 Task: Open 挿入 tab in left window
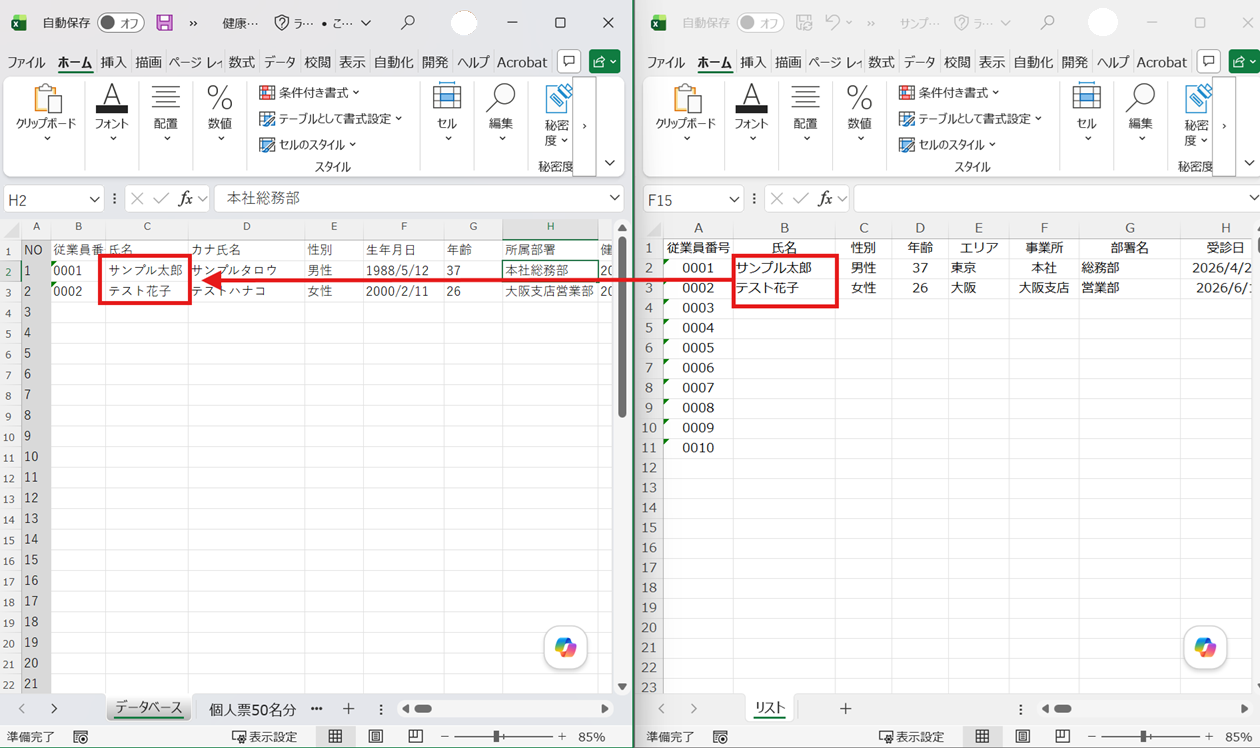click(113, 62)
